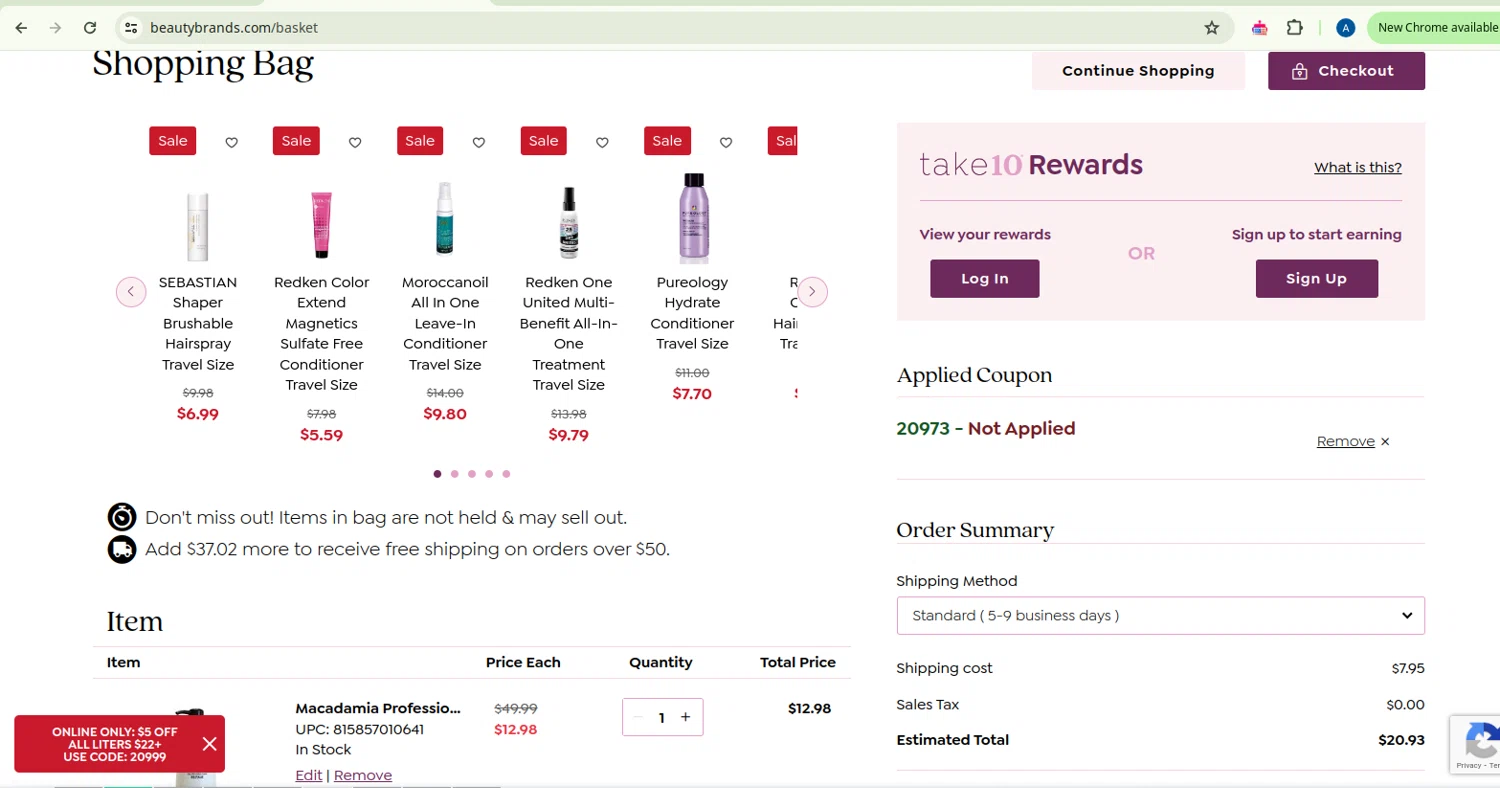Open the Chrome profile avatar
Image resolution: width=1500 pixels, height=788 pixels.
pos(1346,27)
